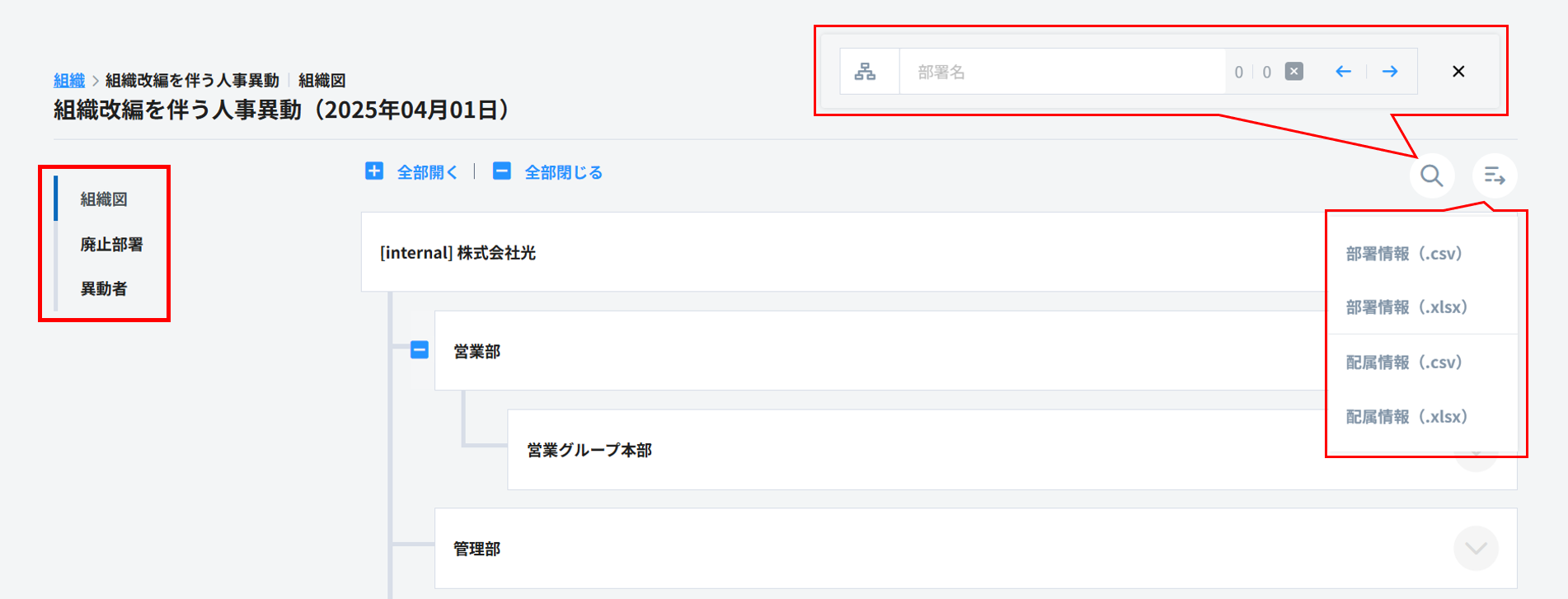The image size is (1568, 599).
Task: Switch to the 廃止部署 tab
Action: (x=111, y=245)
